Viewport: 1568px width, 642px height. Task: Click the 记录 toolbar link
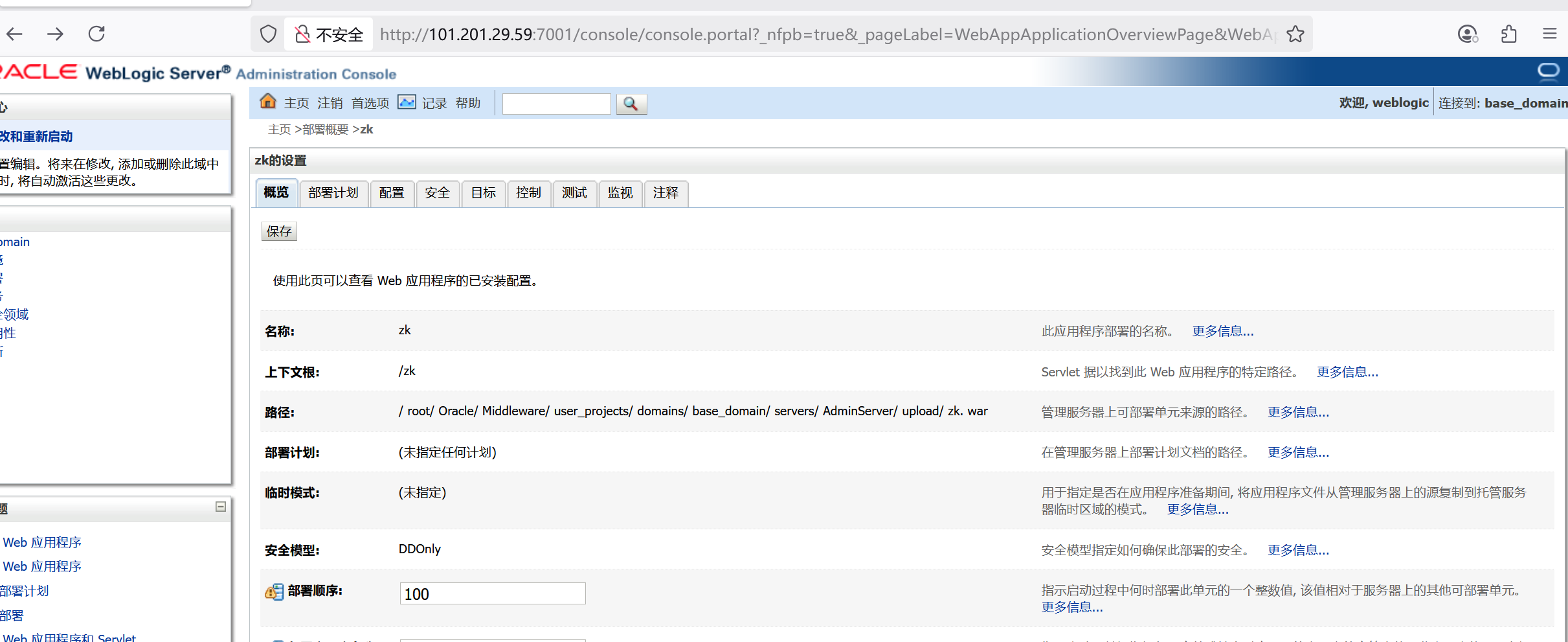click(434, 103)
